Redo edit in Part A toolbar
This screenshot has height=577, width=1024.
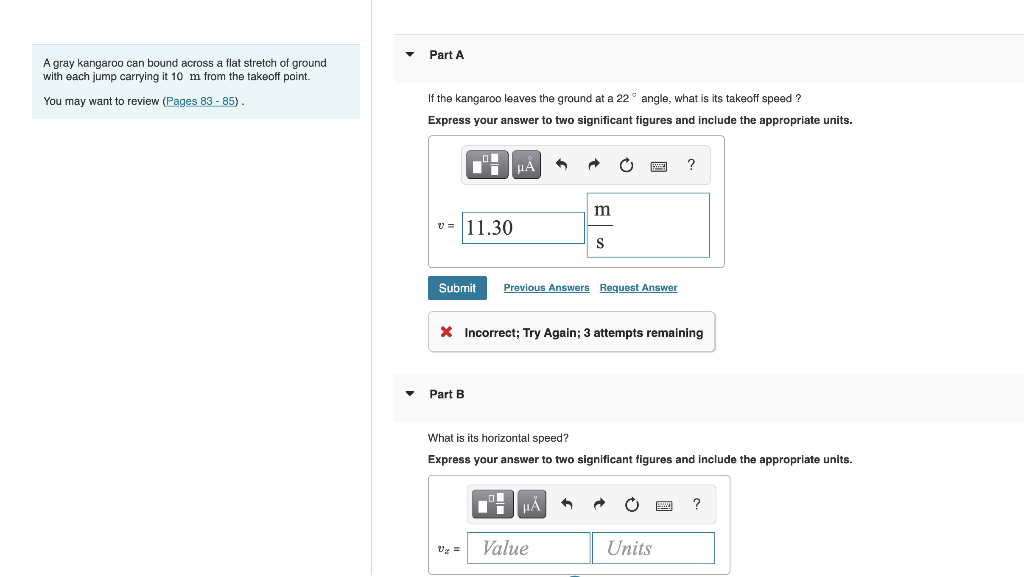(x=594, y=164)
